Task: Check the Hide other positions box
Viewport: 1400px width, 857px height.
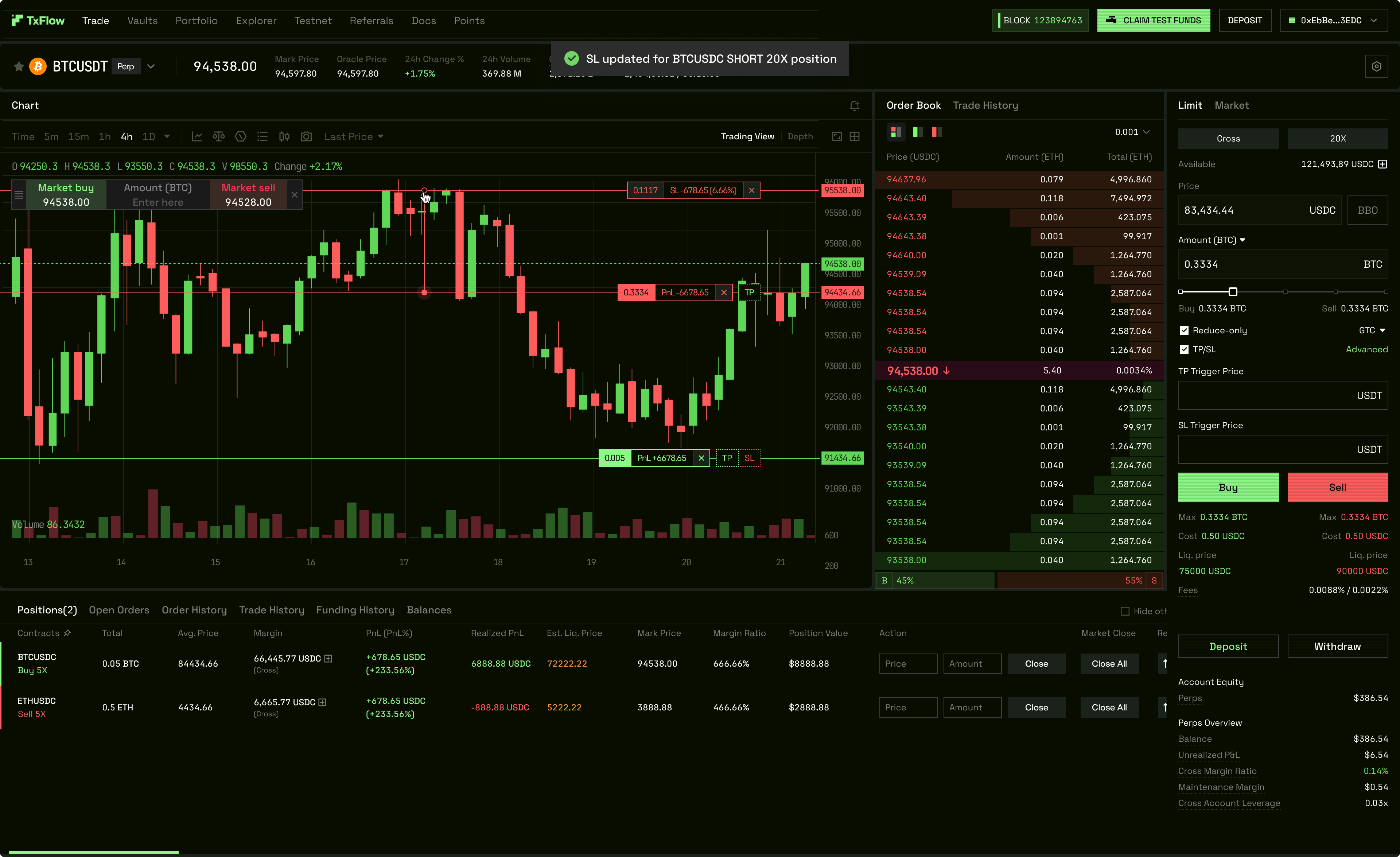Action: 1125,611
